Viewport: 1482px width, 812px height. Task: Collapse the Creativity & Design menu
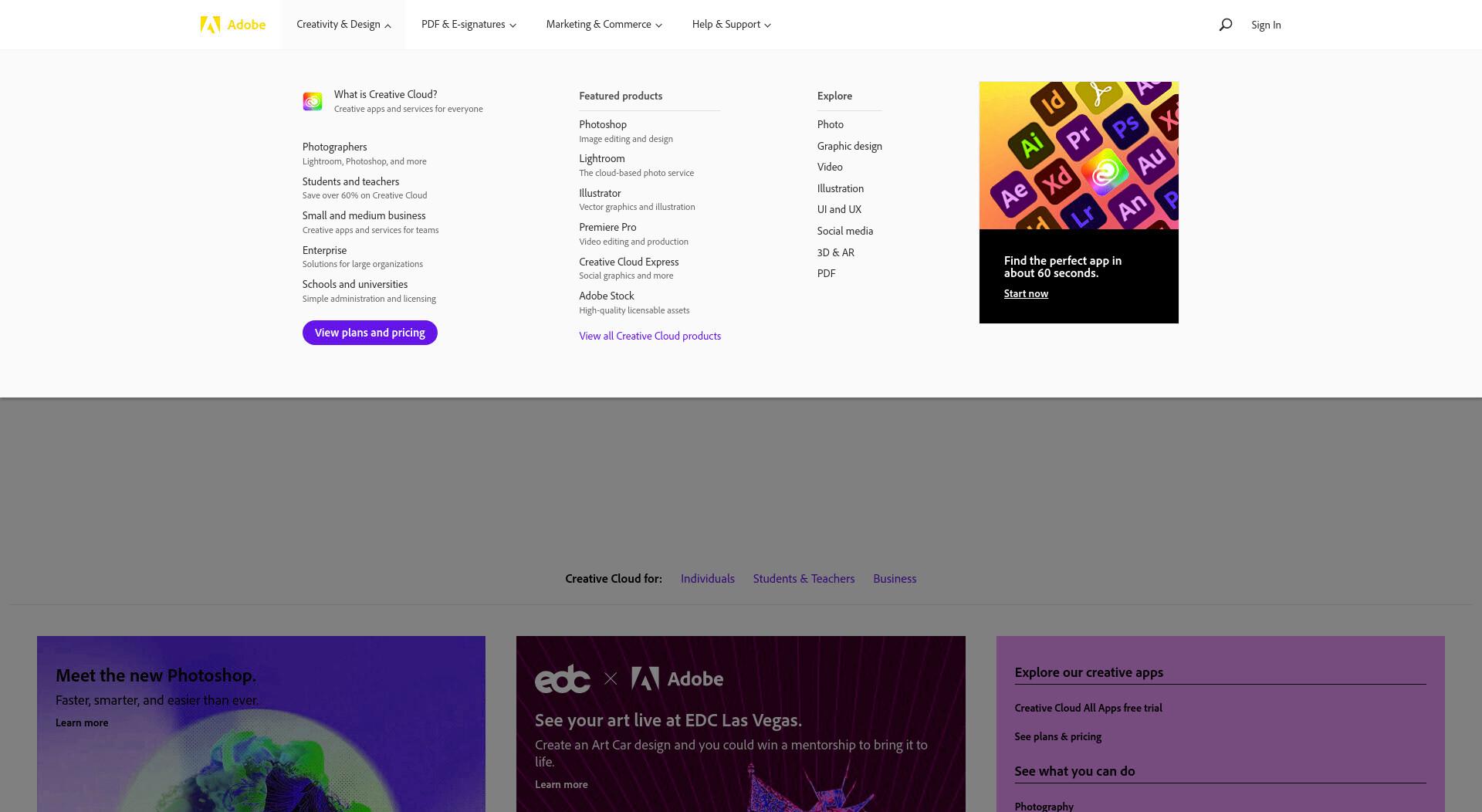point(343,25)
